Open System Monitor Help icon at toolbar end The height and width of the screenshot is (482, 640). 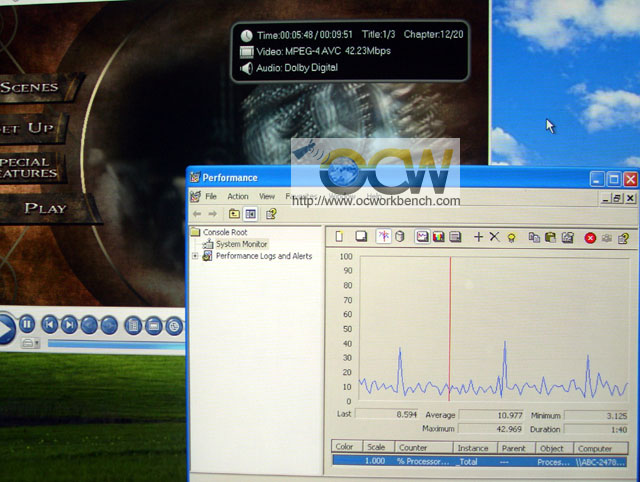point(623,238)
